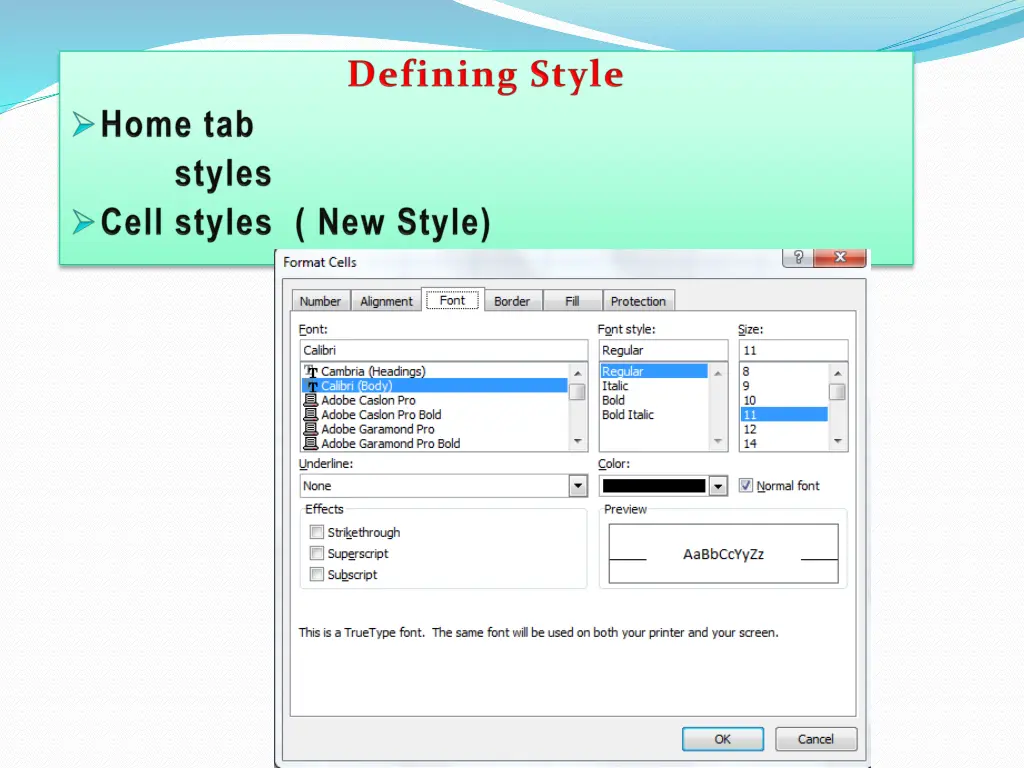Click the Font name input field
Screen dimensions: 1024x768
(x=443, y=351)
